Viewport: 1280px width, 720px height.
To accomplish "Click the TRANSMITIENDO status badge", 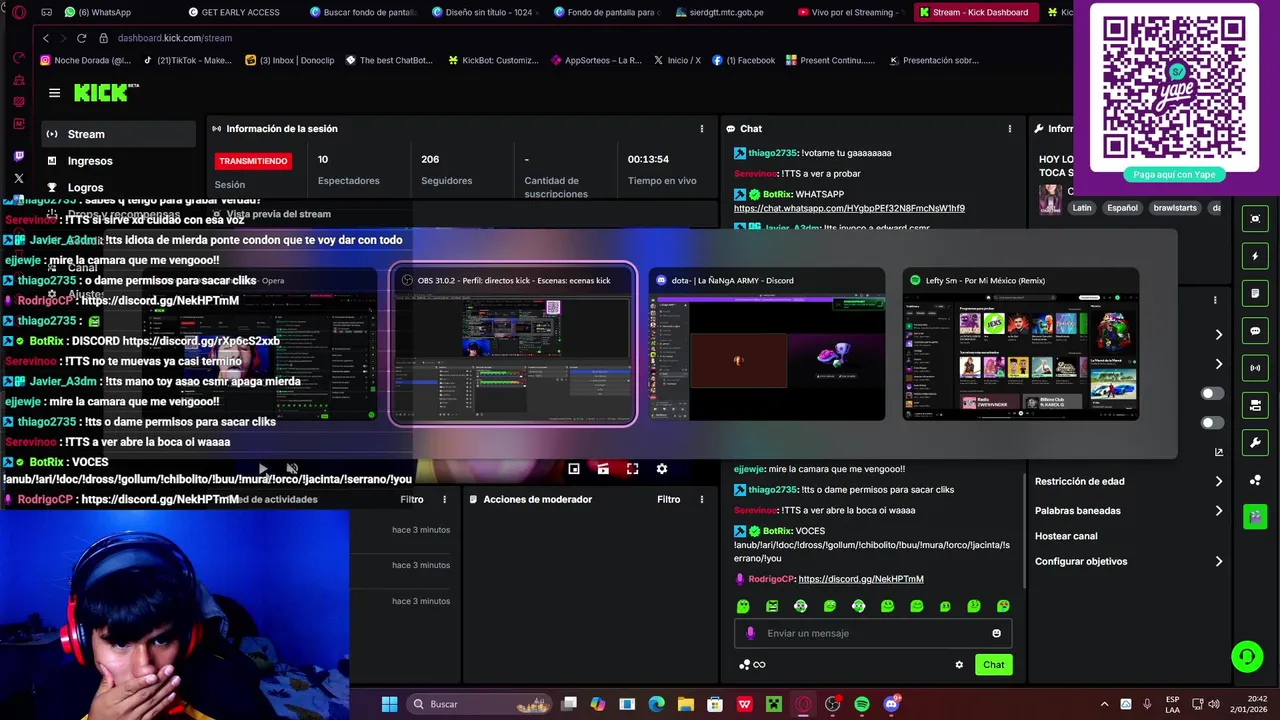I will point(253,161).
